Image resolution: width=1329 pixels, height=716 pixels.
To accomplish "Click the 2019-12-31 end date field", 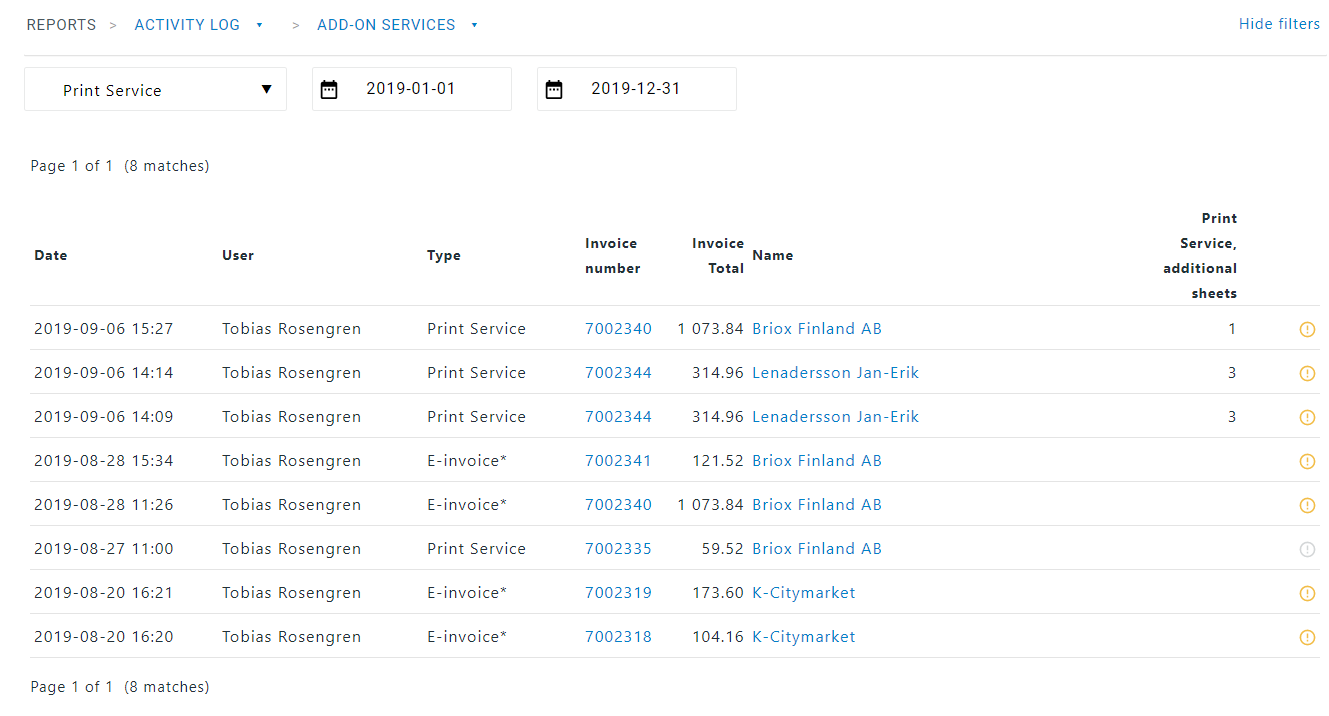I will tap(636, 89).
